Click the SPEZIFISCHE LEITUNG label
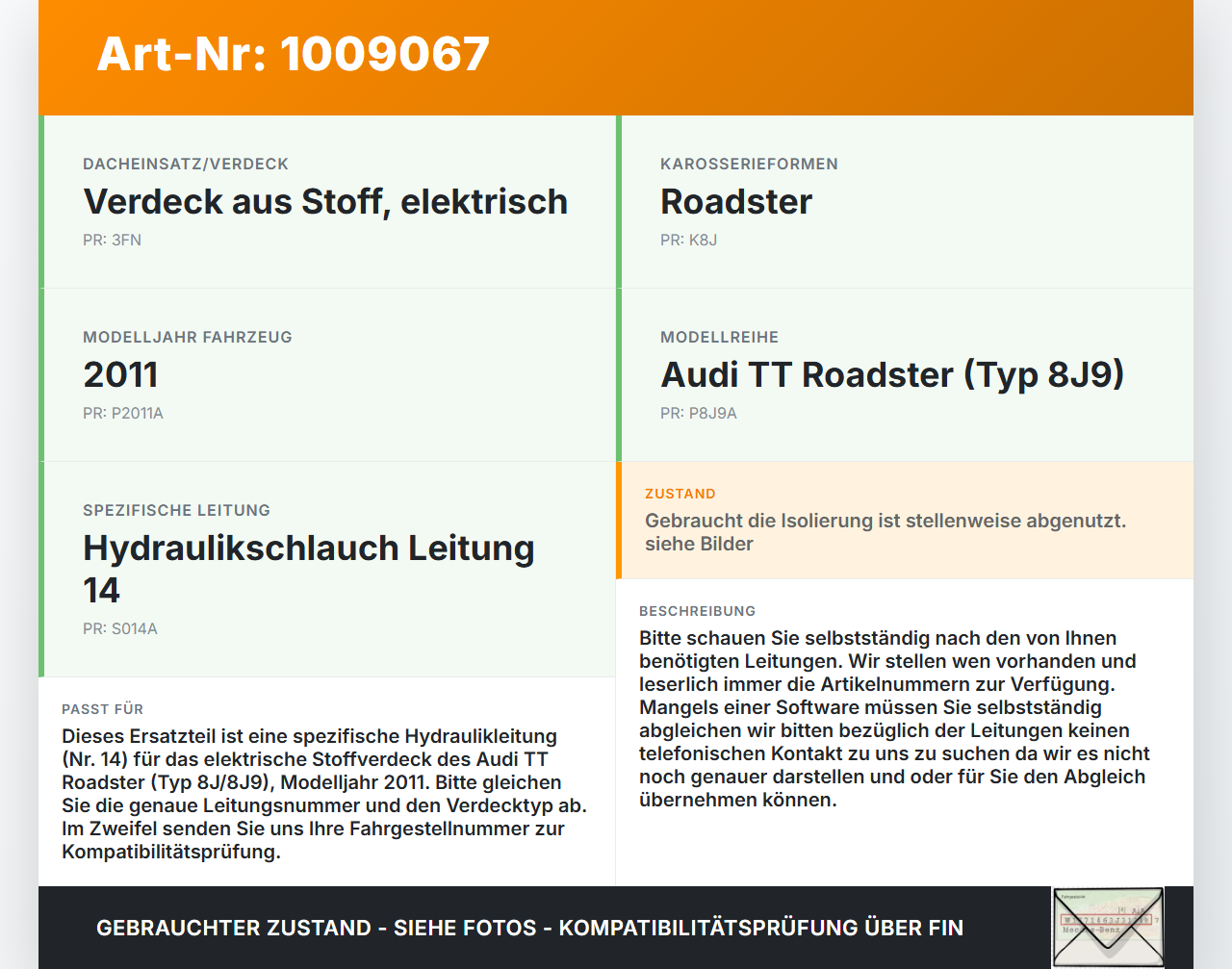This screenshot has width=1232, height=969. pos(176,510)
